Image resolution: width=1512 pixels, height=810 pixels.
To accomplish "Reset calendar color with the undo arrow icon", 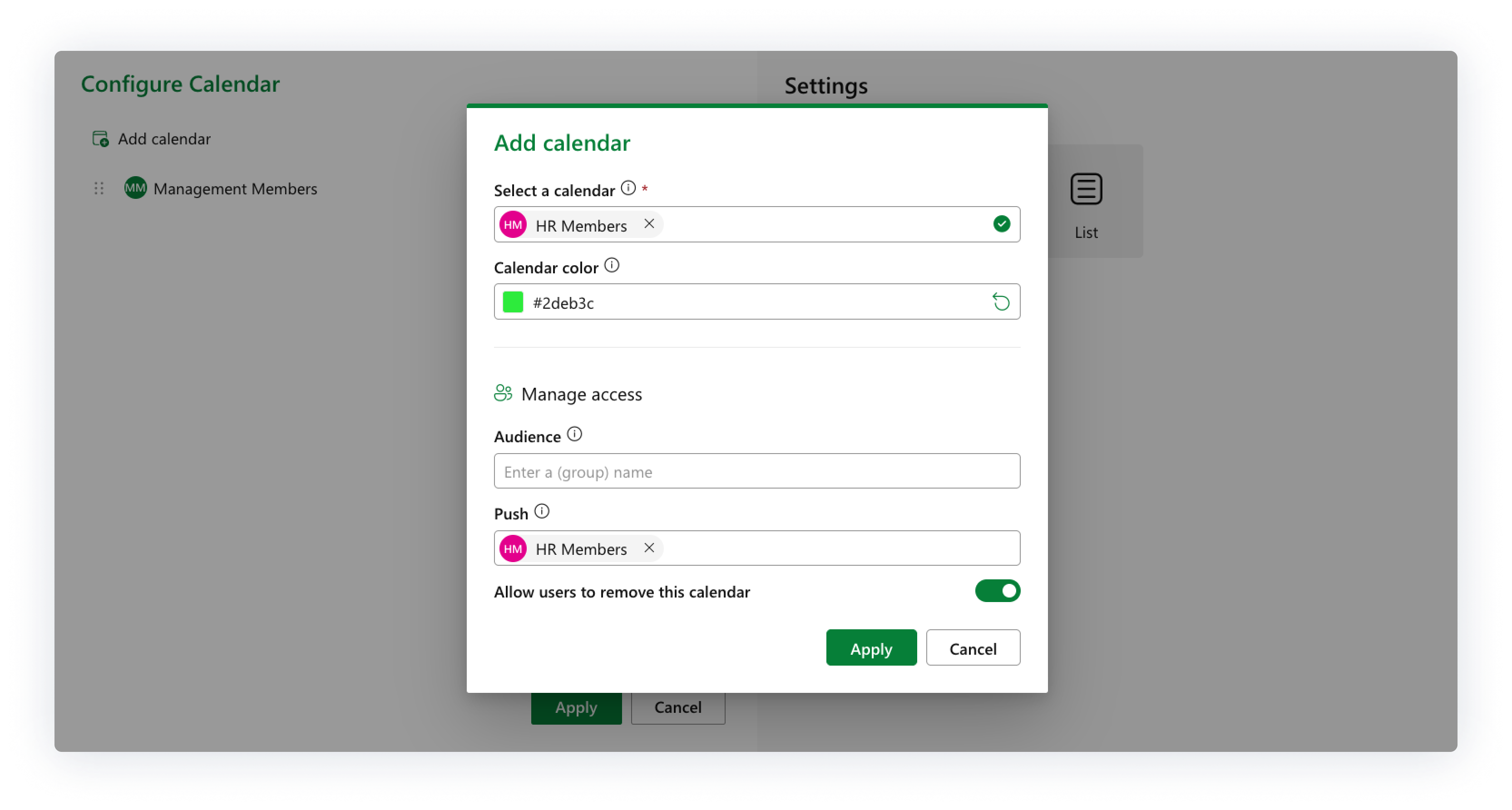I will 1001,302.
